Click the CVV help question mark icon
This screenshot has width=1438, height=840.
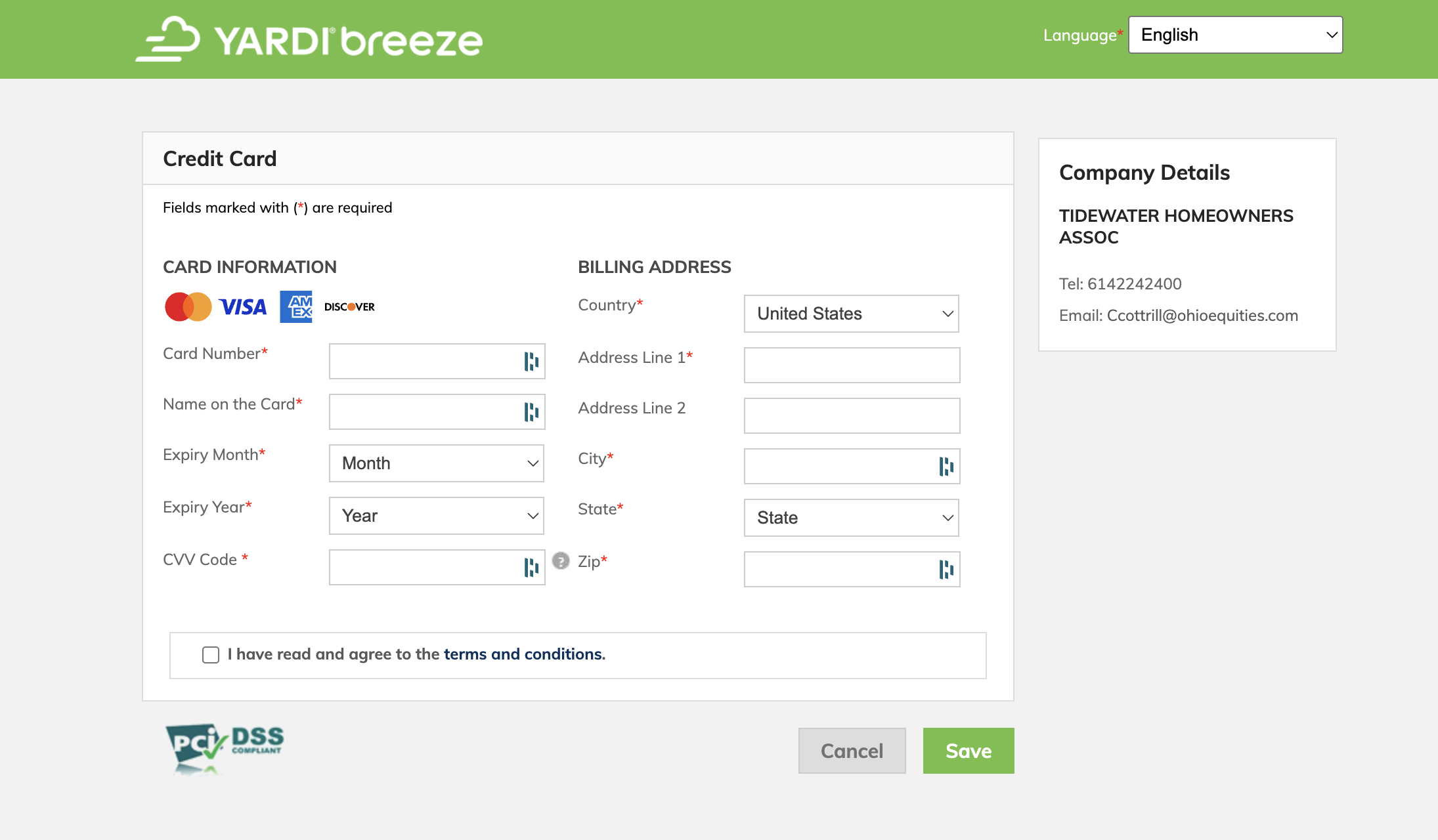point(561,561)
